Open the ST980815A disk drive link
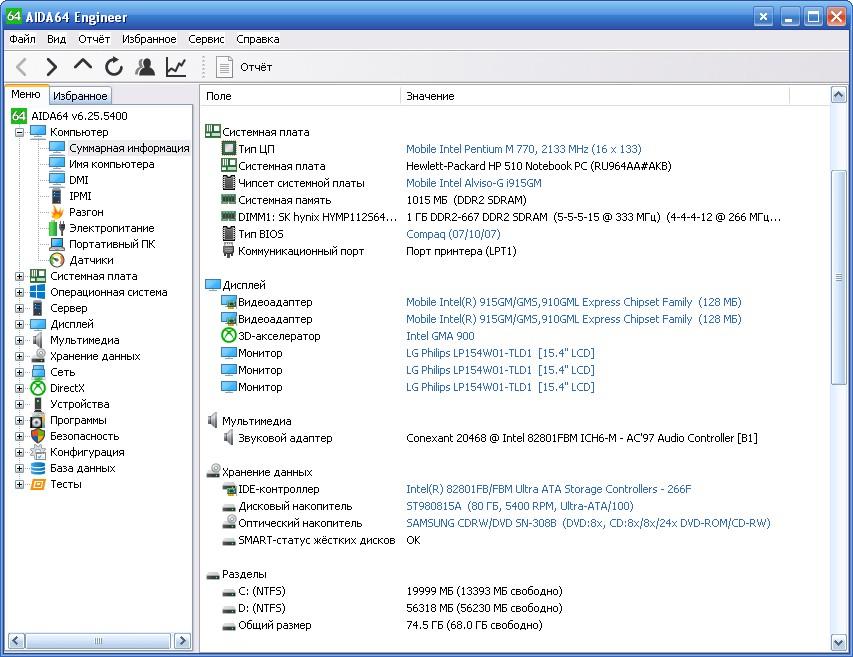853x657 pixels. click(520, 506)
